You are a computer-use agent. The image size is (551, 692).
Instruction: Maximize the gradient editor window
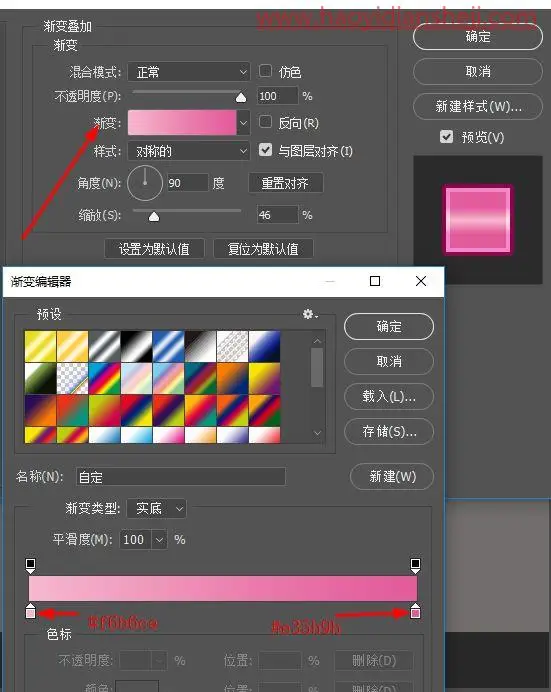(375, 281)
